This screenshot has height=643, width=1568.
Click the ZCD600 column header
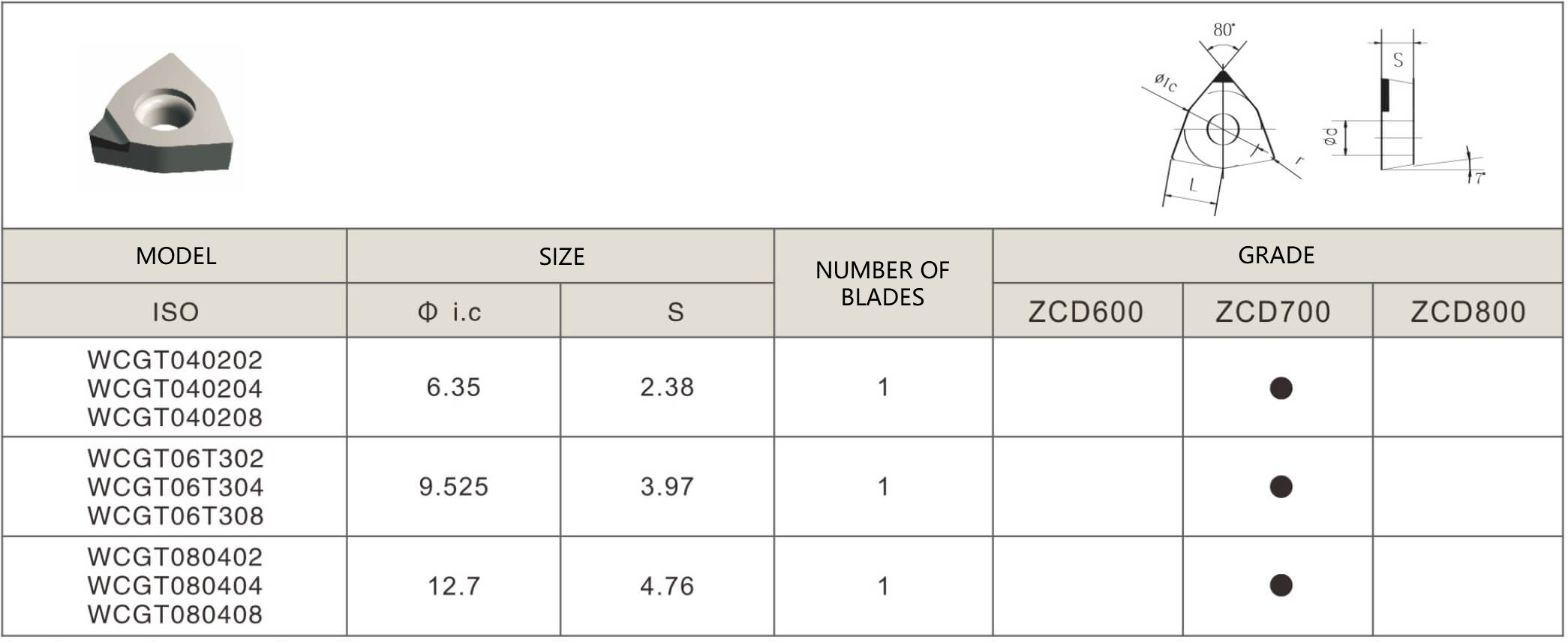tap(1086, 312)
